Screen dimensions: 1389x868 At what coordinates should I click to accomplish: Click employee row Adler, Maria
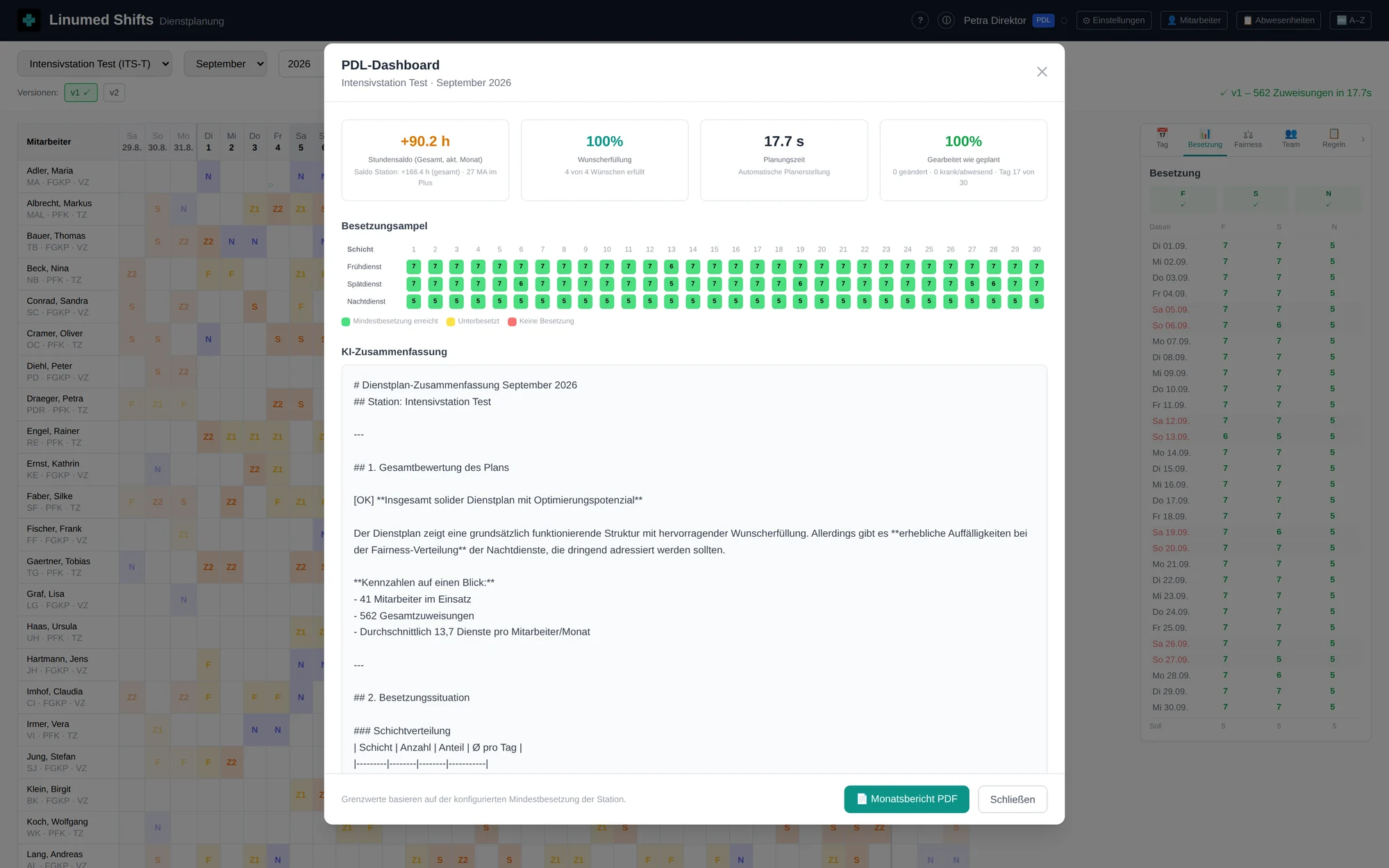pyautogui.click(x=67, y=176)
